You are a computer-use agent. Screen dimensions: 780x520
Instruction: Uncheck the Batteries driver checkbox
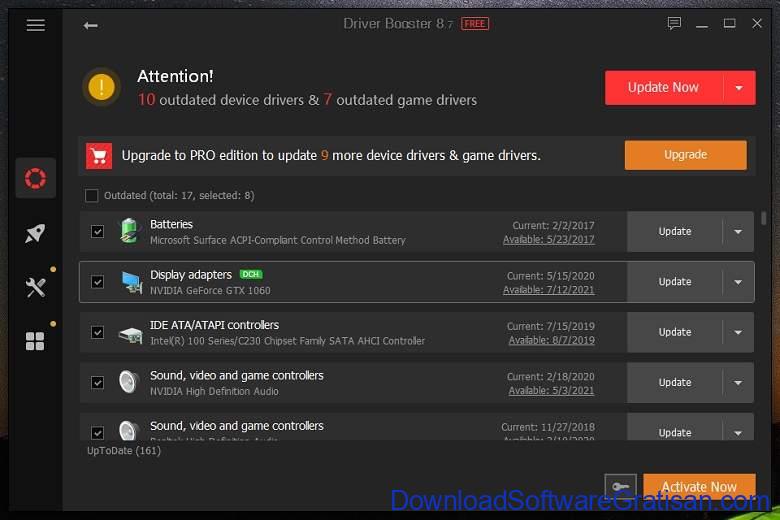click(98, 231)
